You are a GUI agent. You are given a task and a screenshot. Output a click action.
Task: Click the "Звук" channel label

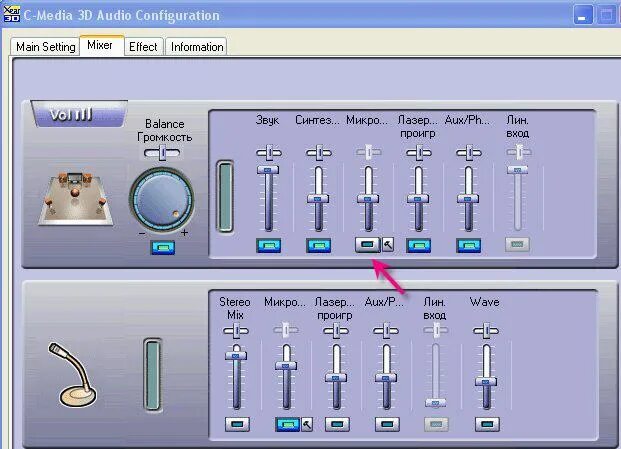(x=267, y=120)
